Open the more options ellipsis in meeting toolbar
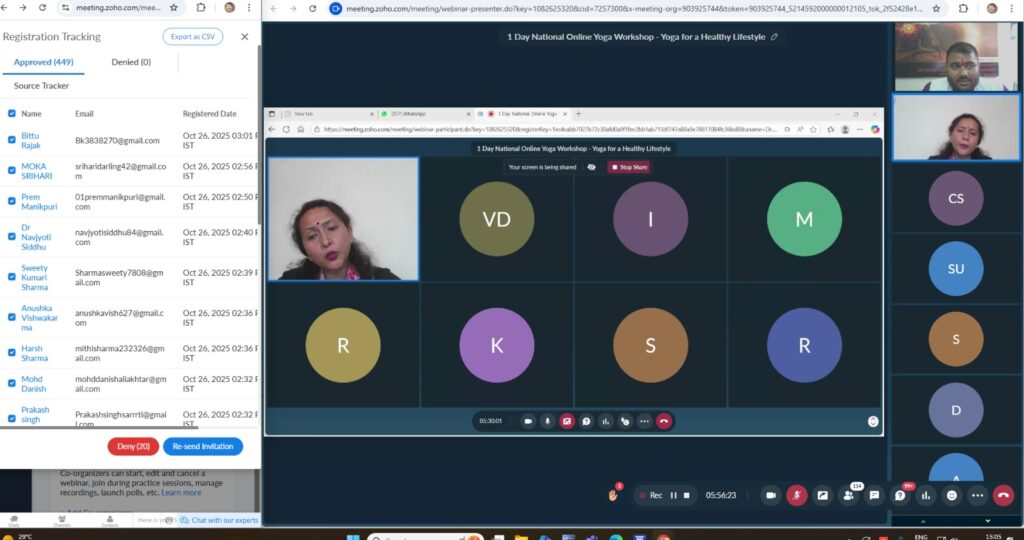1024x540 pixels. pos(977,495)
